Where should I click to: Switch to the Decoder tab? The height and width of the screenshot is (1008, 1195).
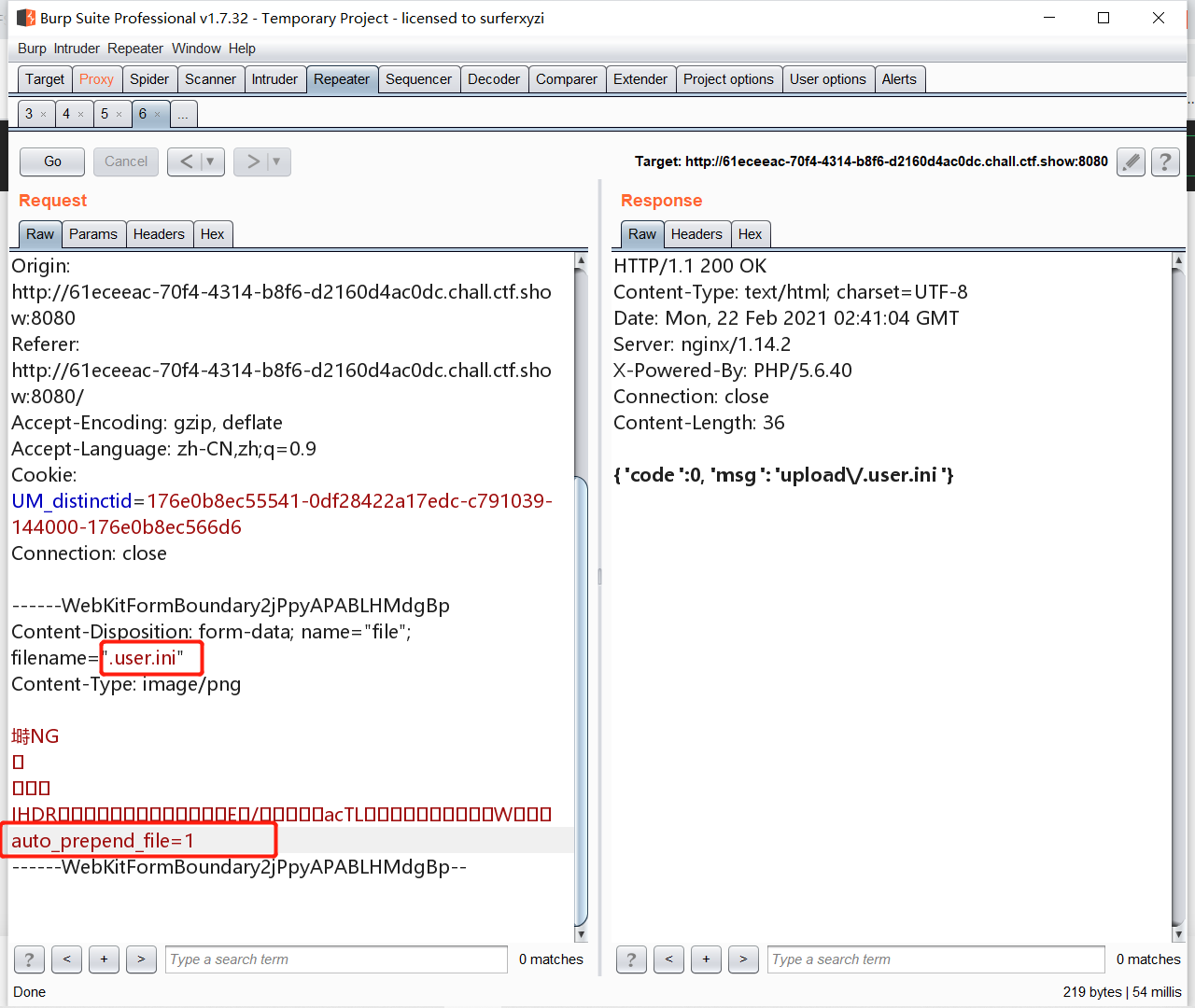coord(494,79)
